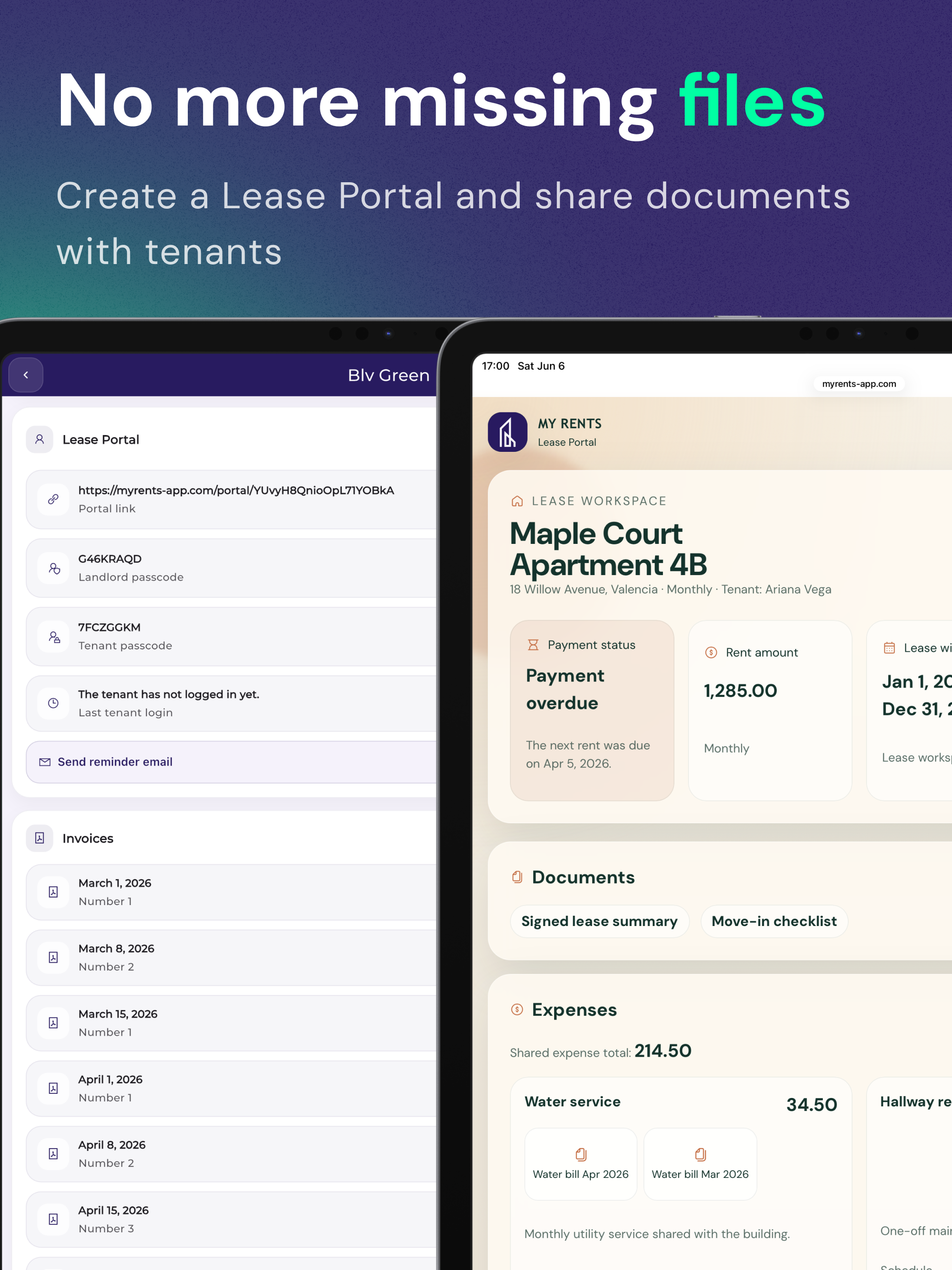This screenshot has height=1270, width=952.
Task: Click the myrents-app.com address bar
Action: point(859,384)
